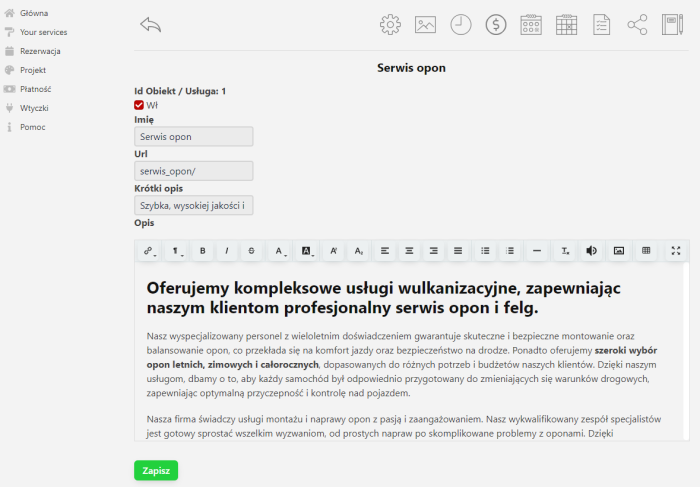Expand the link dropdown in editor
The height and width of the screenshot is (487, 700).
[x=149, y=251]
